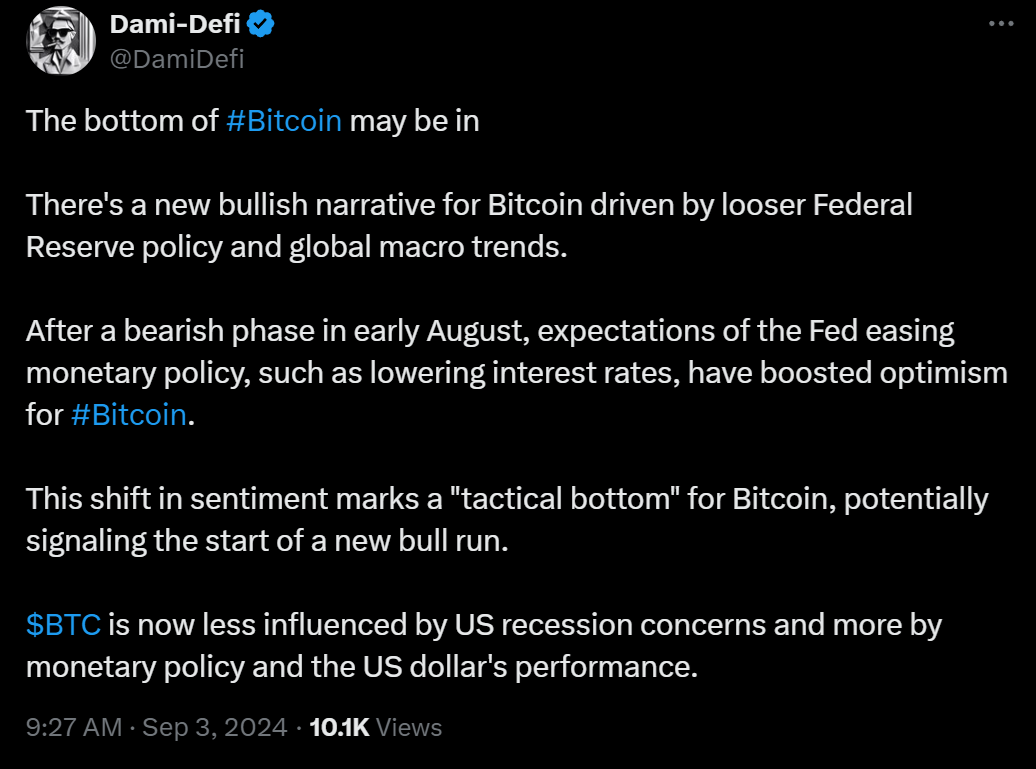Image resolution: width=1036 pixels, height=769 pixels.
Task: Click the sentence "may be in"
Action: [x=414, y=121]
